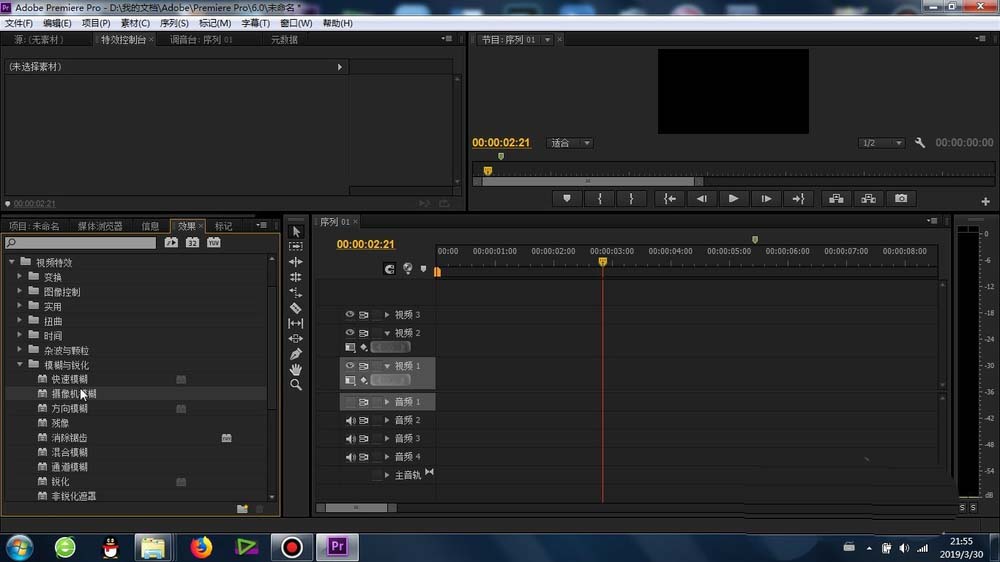
Task: Play the sequence in program monitor
Action: [733, 198]
